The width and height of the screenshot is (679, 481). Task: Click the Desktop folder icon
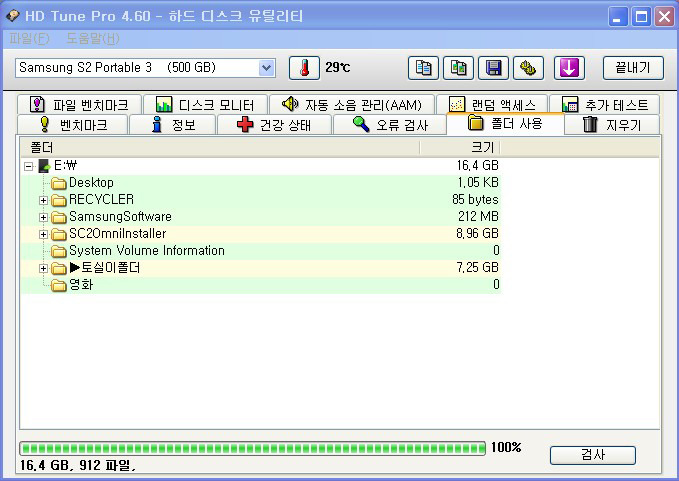point(58,183)
